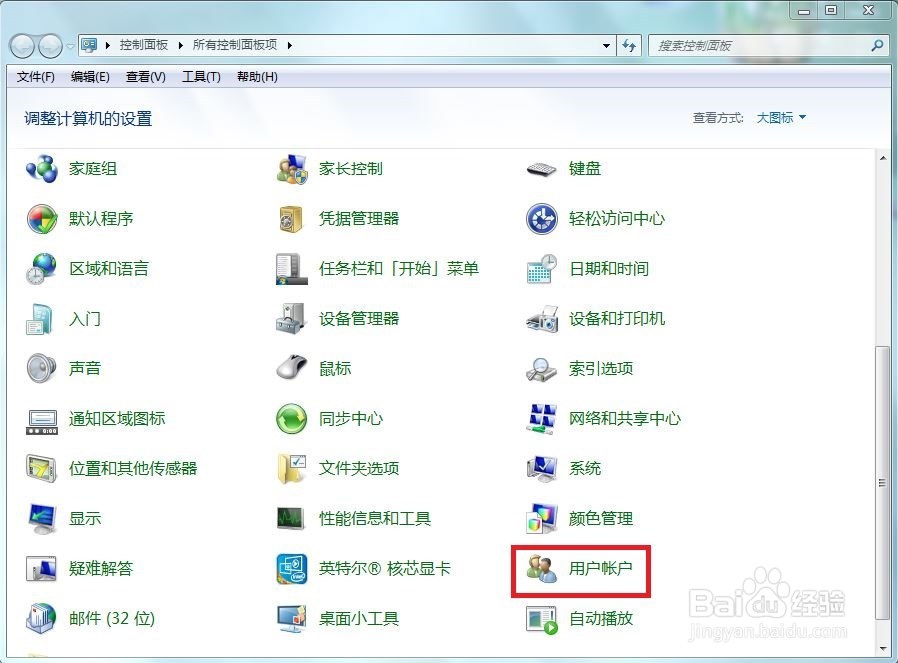Click inside the 搜索控制面板 search field
The image size is (898, 663).
760,44
